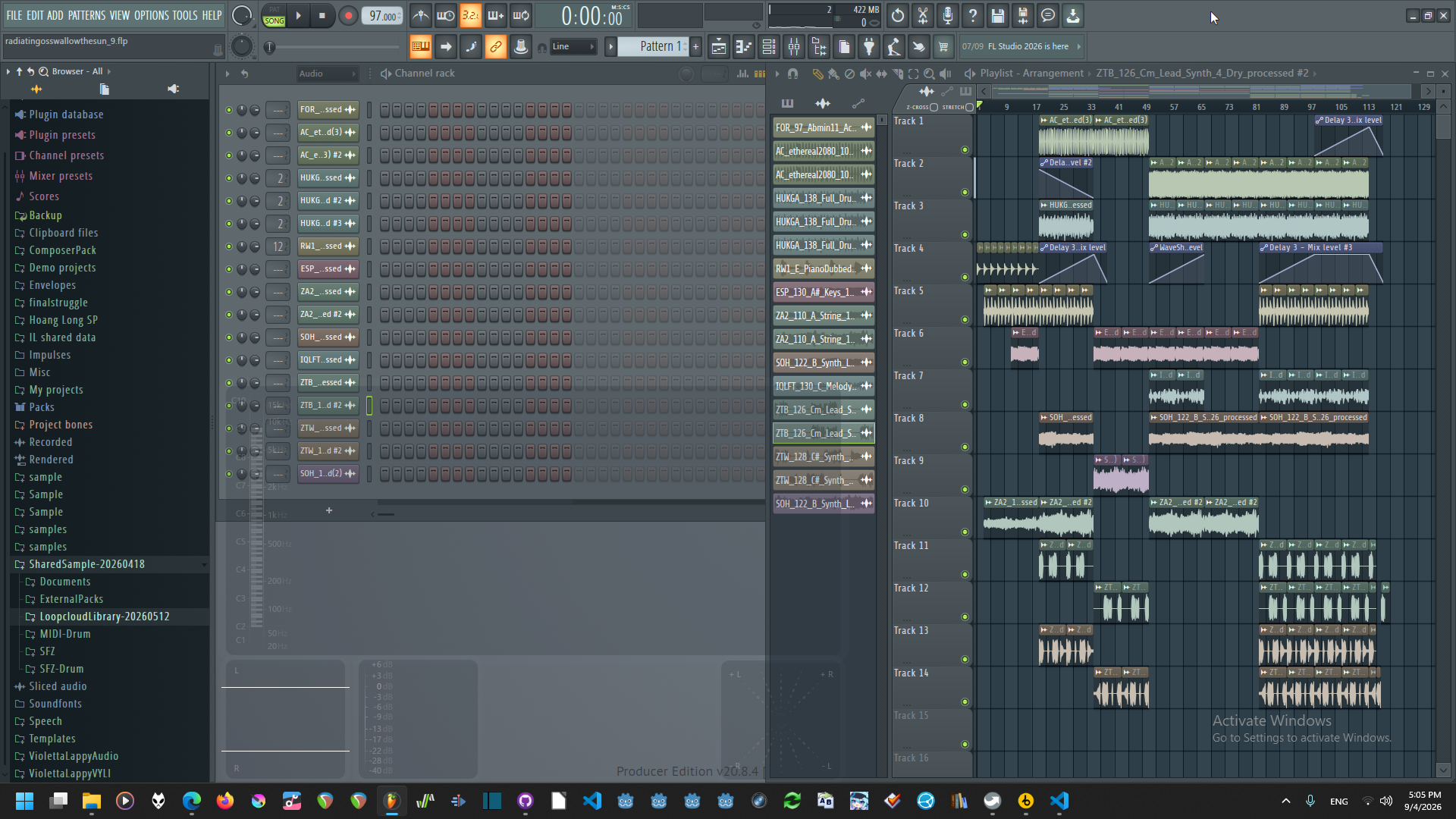The width and height of the screenshot is (1456, 819).
Task: Open the one-click audio recording microphone icon
Action: tap(948, 16)
